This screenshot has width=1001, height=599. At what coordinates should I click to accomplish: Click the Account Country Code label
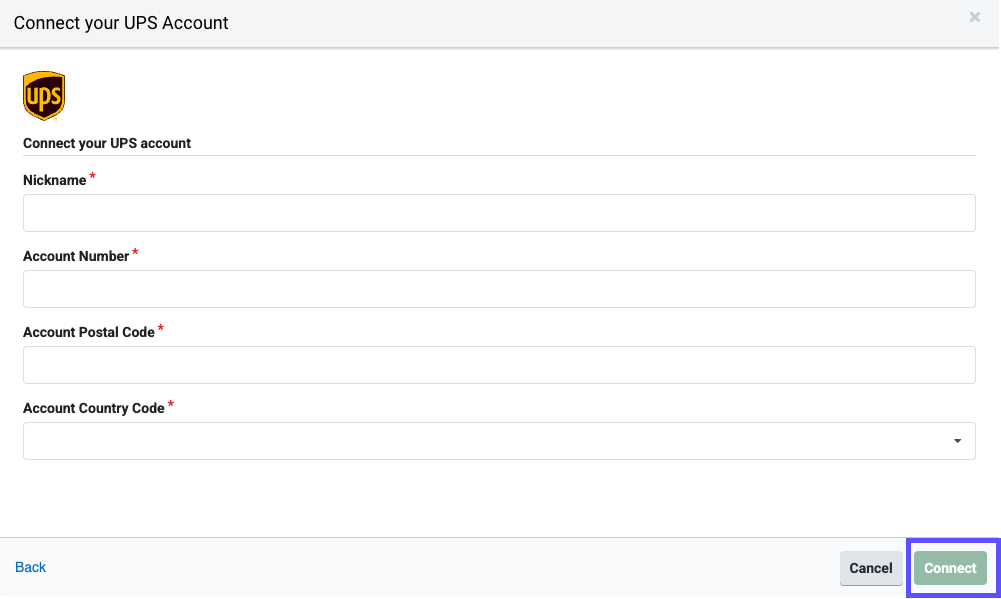point(94,408)
